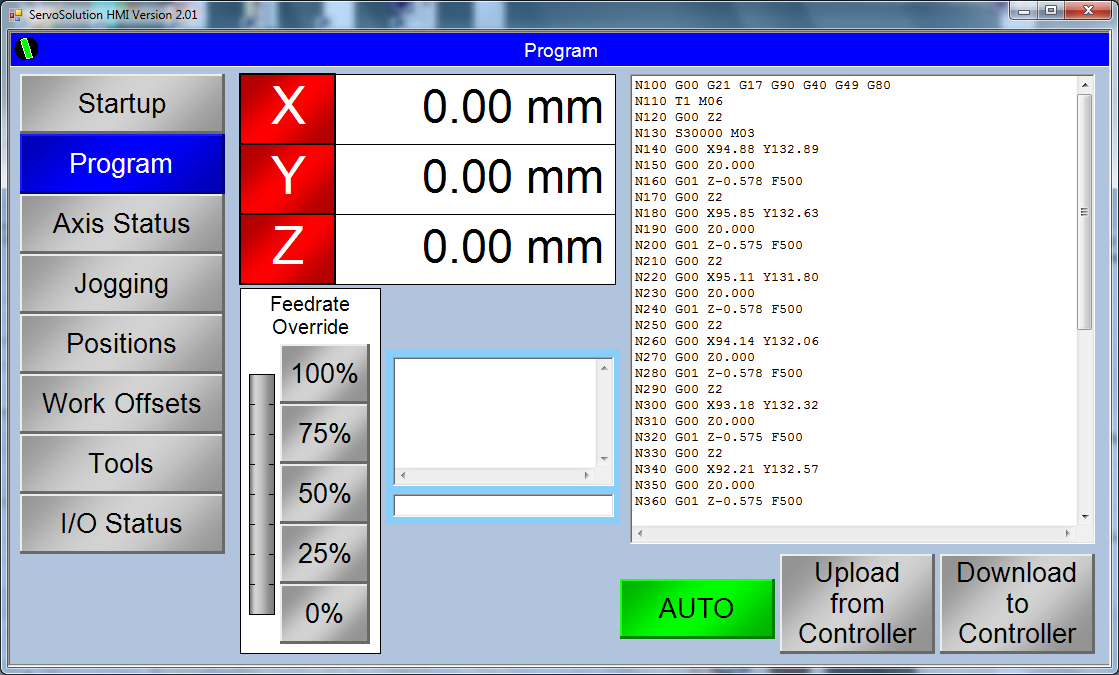Screen dimensions: 1119x675
Task: Open the Startup page
Action: click(122, 104)
